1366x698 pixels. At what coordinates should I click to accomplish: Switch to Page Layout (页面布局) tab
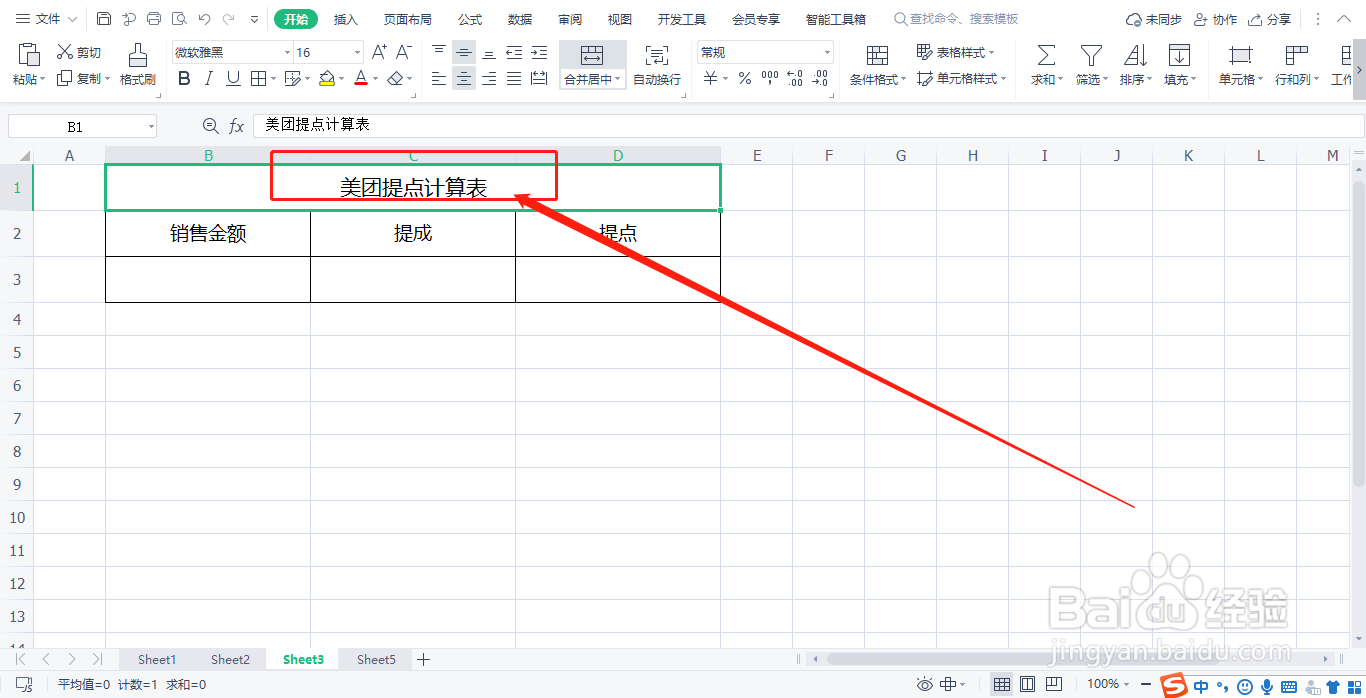tap(408, 19)
